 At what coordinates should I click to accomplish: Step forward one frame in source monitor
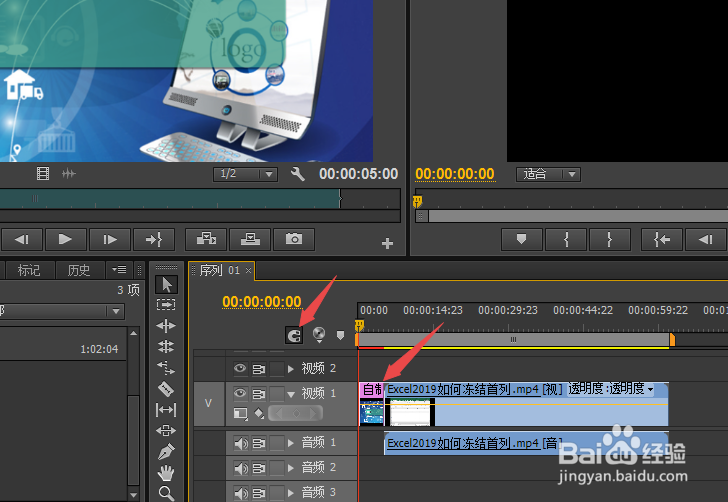pyautogui.click(x=110, y=239)
